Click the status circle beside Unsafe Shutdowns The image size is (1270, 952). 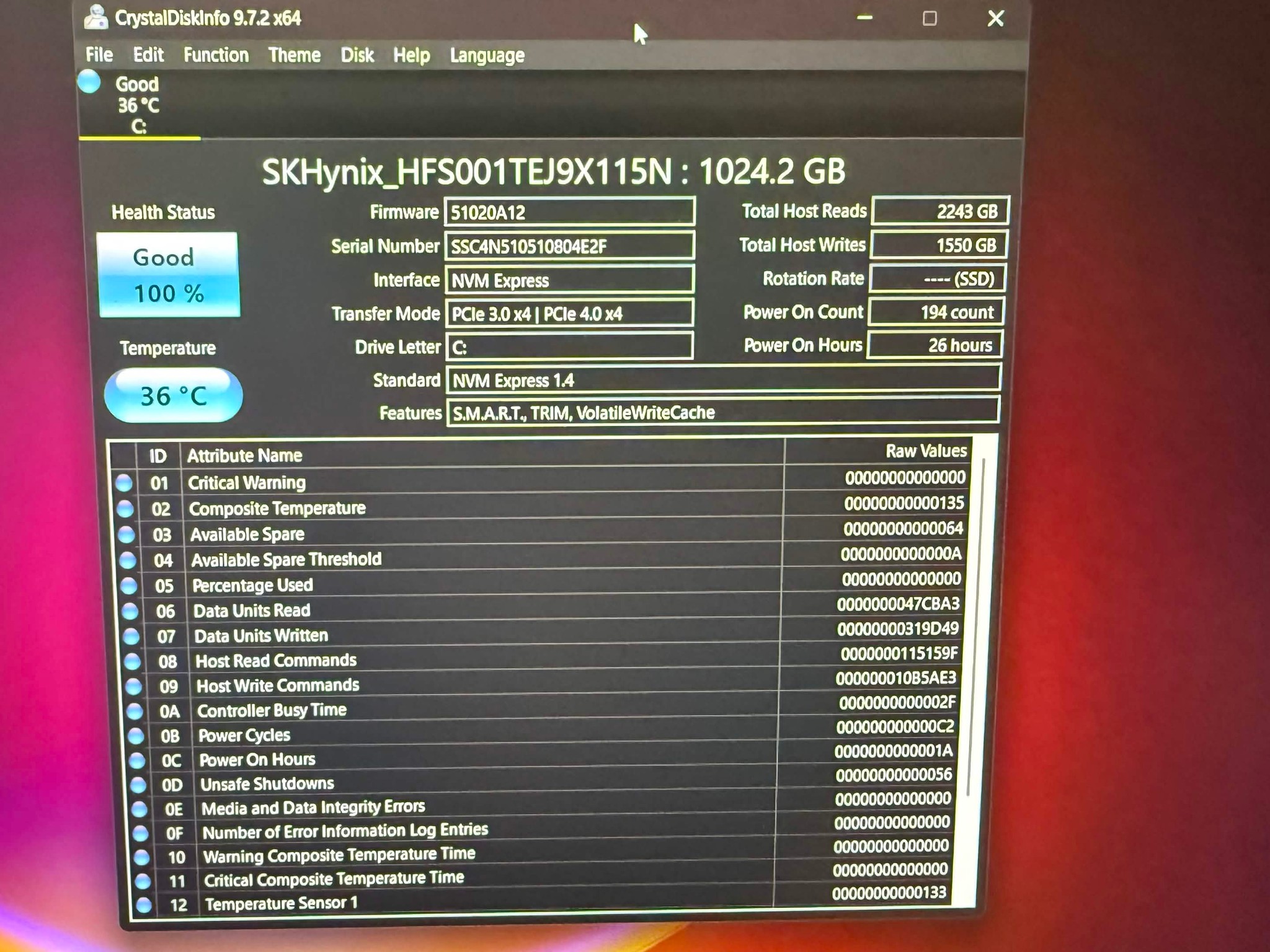click(138, 785)
